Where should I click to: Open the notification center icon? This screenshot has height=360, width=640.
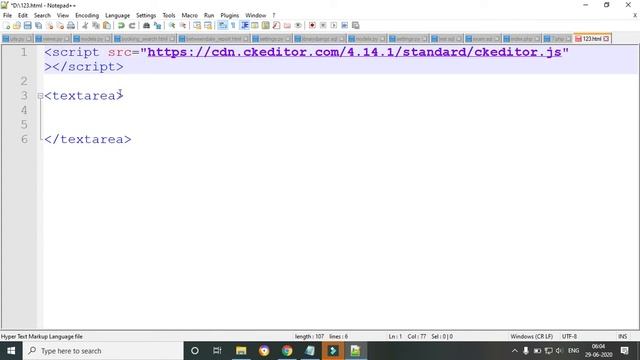624,351
